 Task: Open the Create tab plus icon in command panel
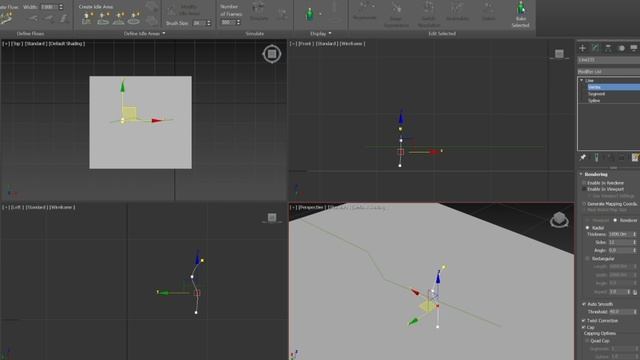pyautogui.click(x=582, y=48)
